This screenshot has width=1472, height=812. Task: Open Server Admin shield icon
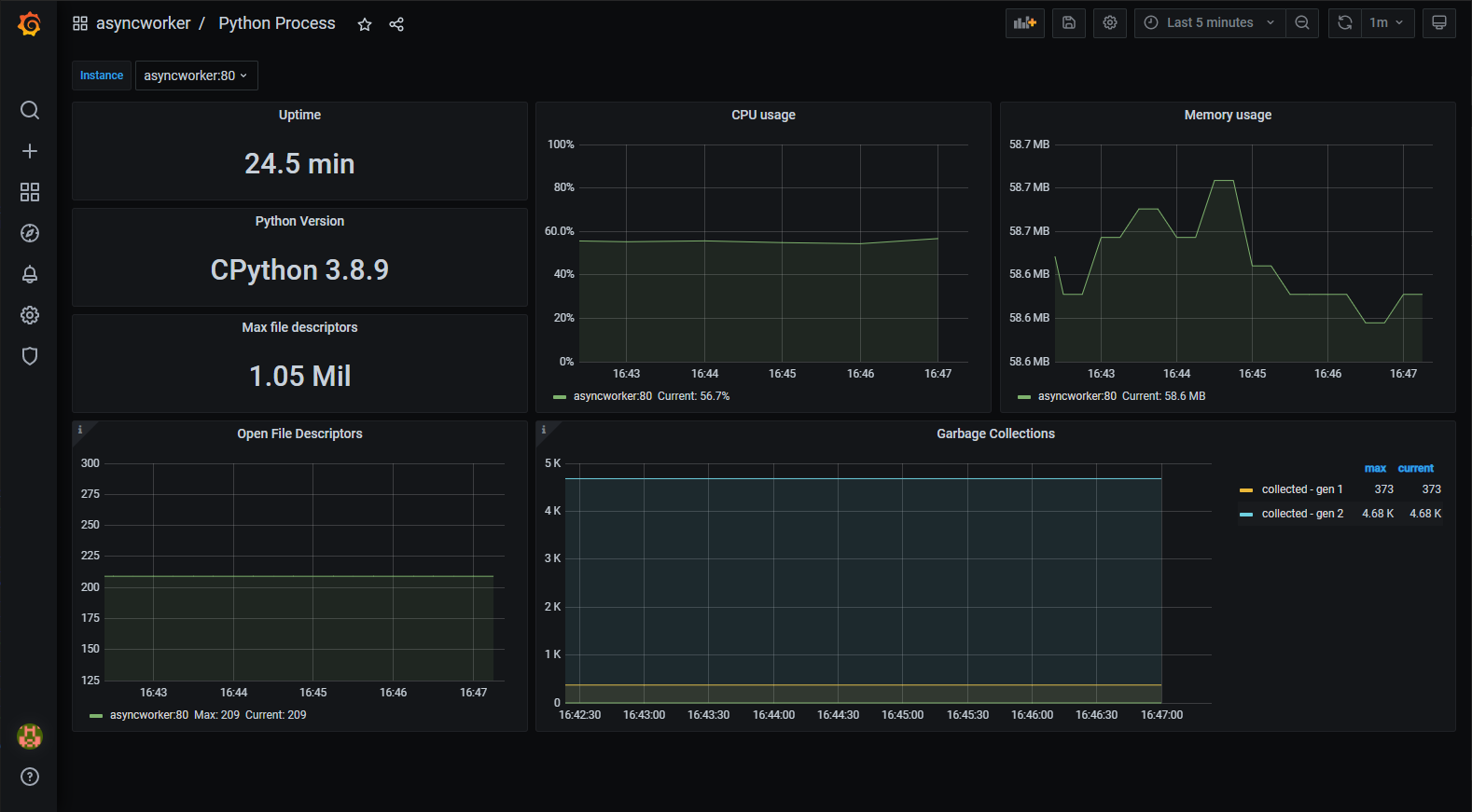pos(30,356)
